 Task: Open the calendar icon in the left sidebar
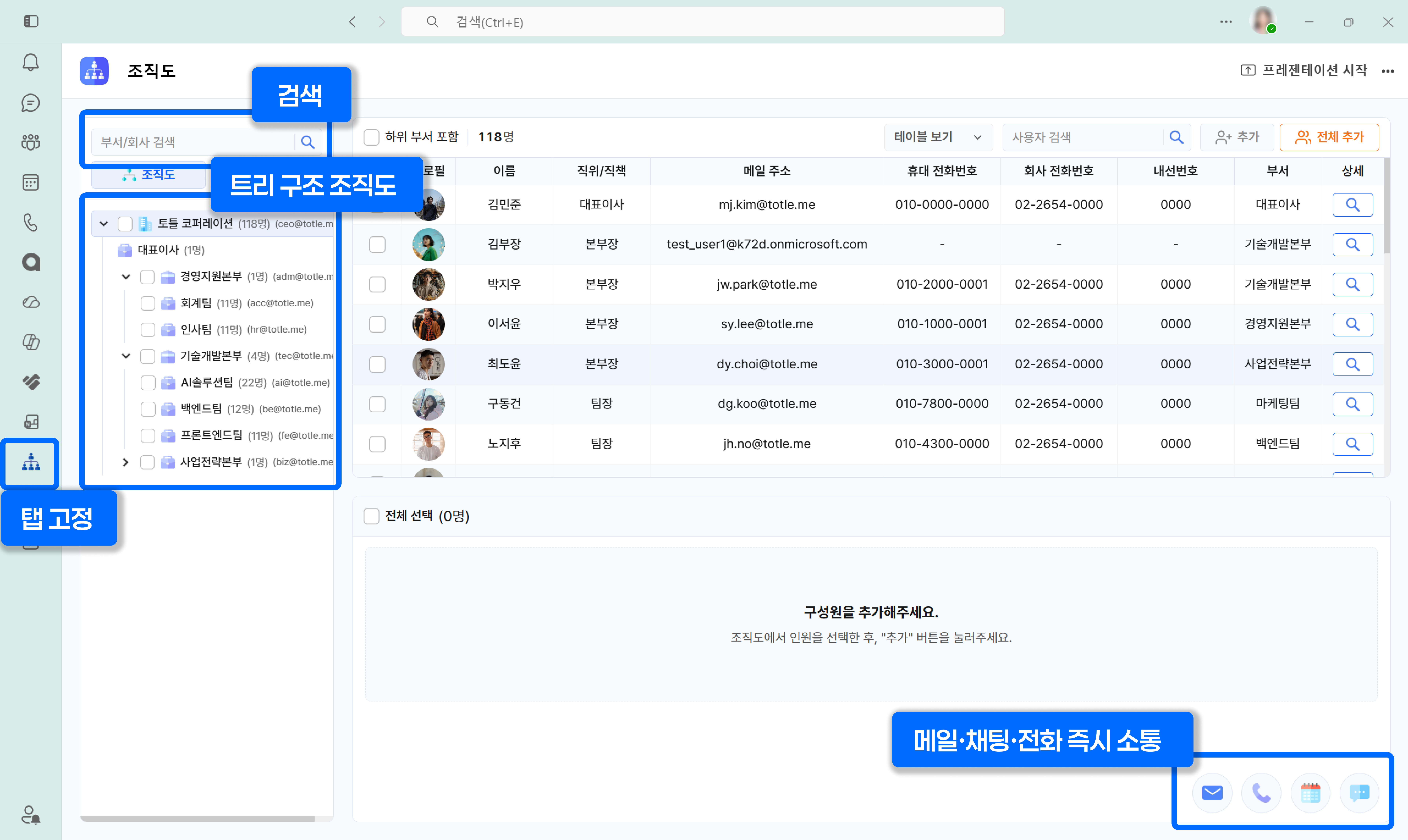coord(31,182)
